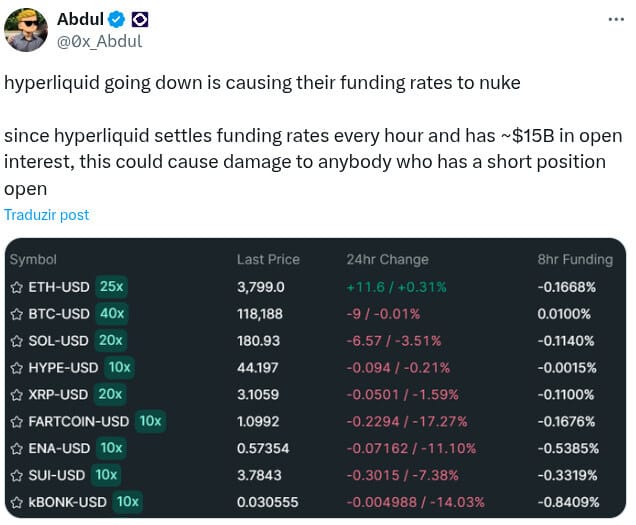Star the ENA-USD market
Viewport: 636px width, 525px height.
pyautogui.click(x=16, y=449)
